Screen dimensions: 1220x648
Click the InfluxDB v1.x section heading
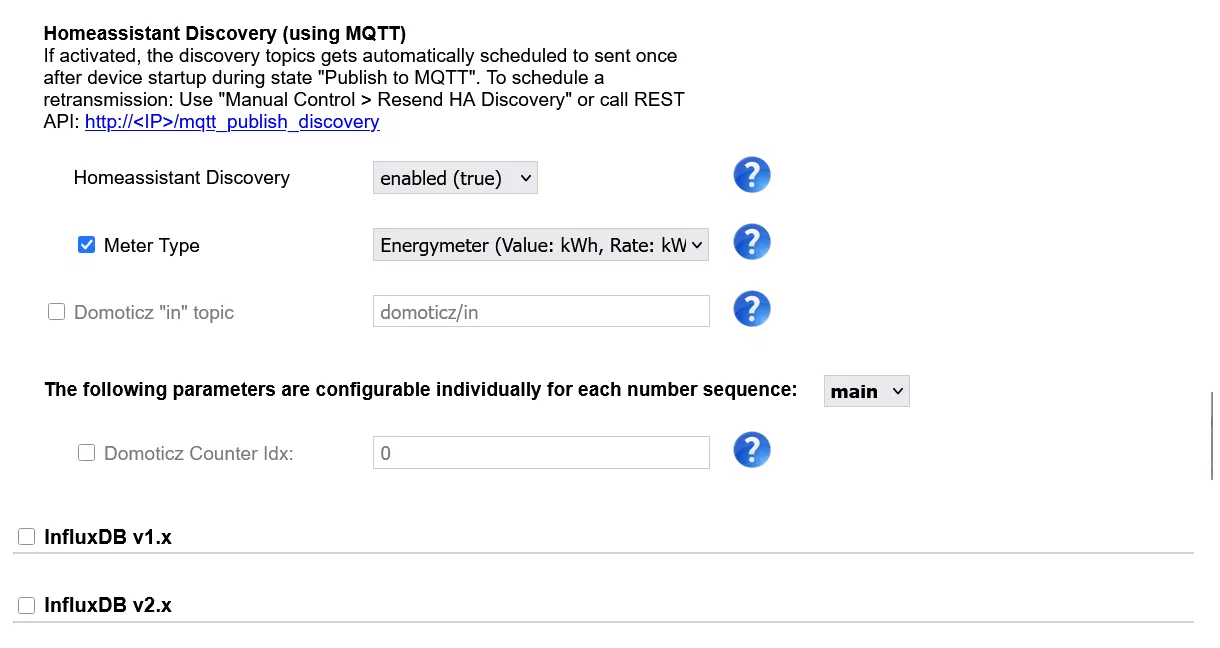(x=108, y=537)
